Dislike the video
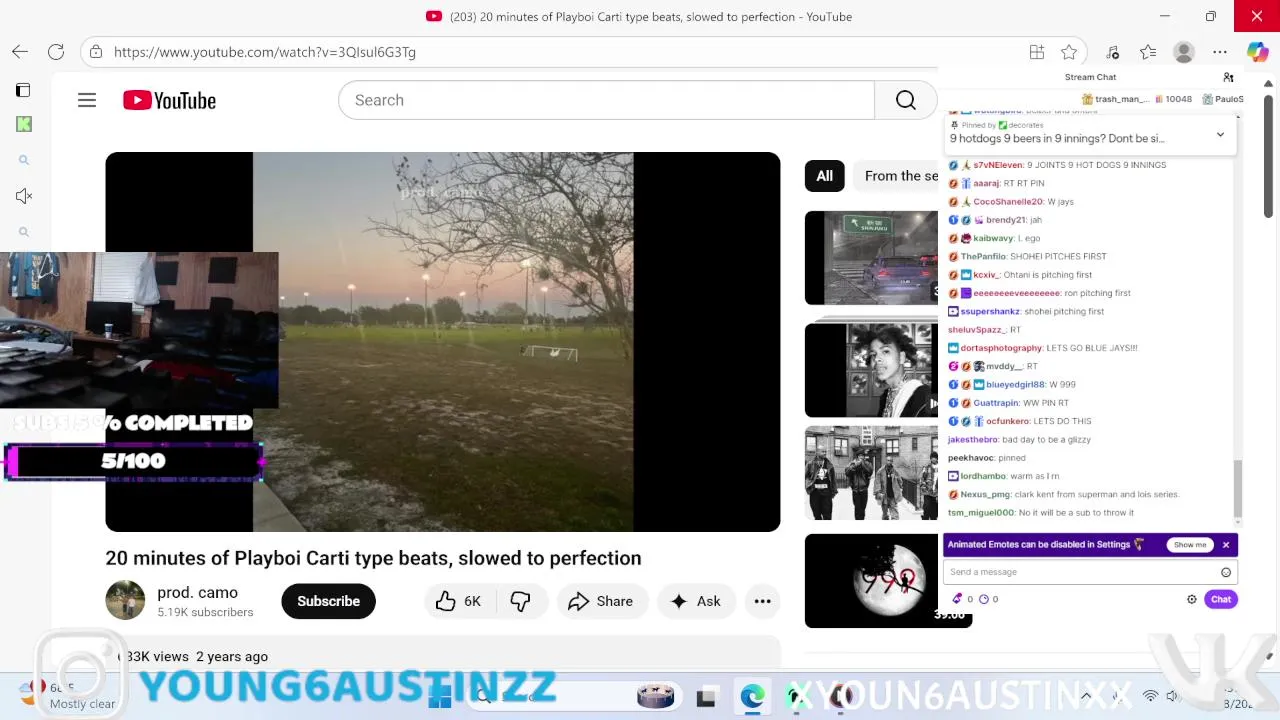The height and width of the screenshot is (720, 1280). 521,601
